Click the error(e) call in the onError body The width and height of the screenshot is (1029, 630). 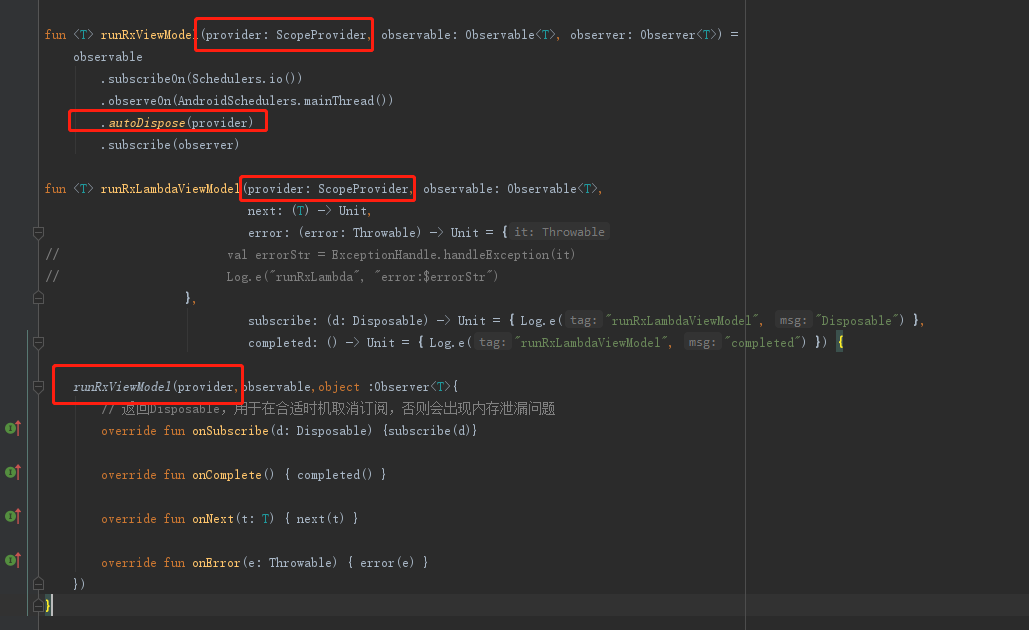pyautogui.click(x=387, y=562)
